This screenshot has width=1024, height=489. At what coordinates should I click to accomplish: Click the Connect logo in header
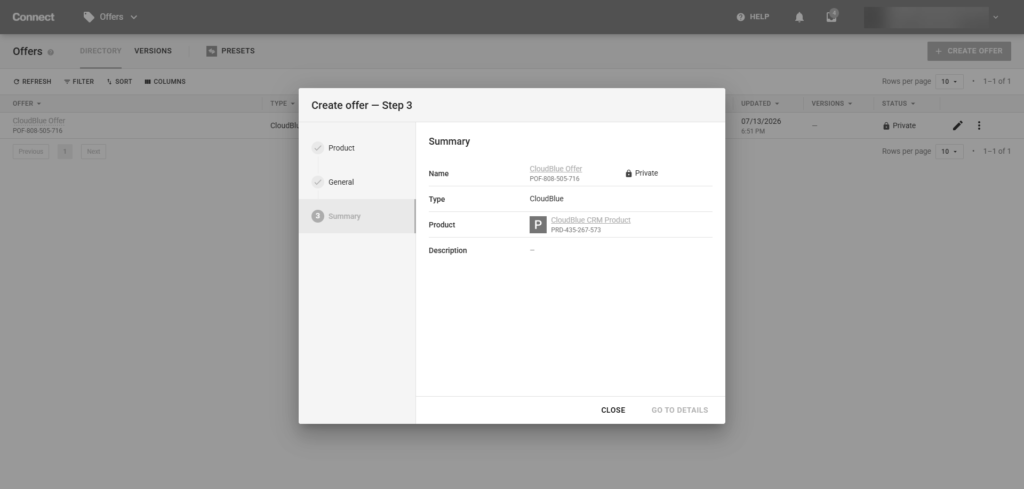tap(33, 17)
